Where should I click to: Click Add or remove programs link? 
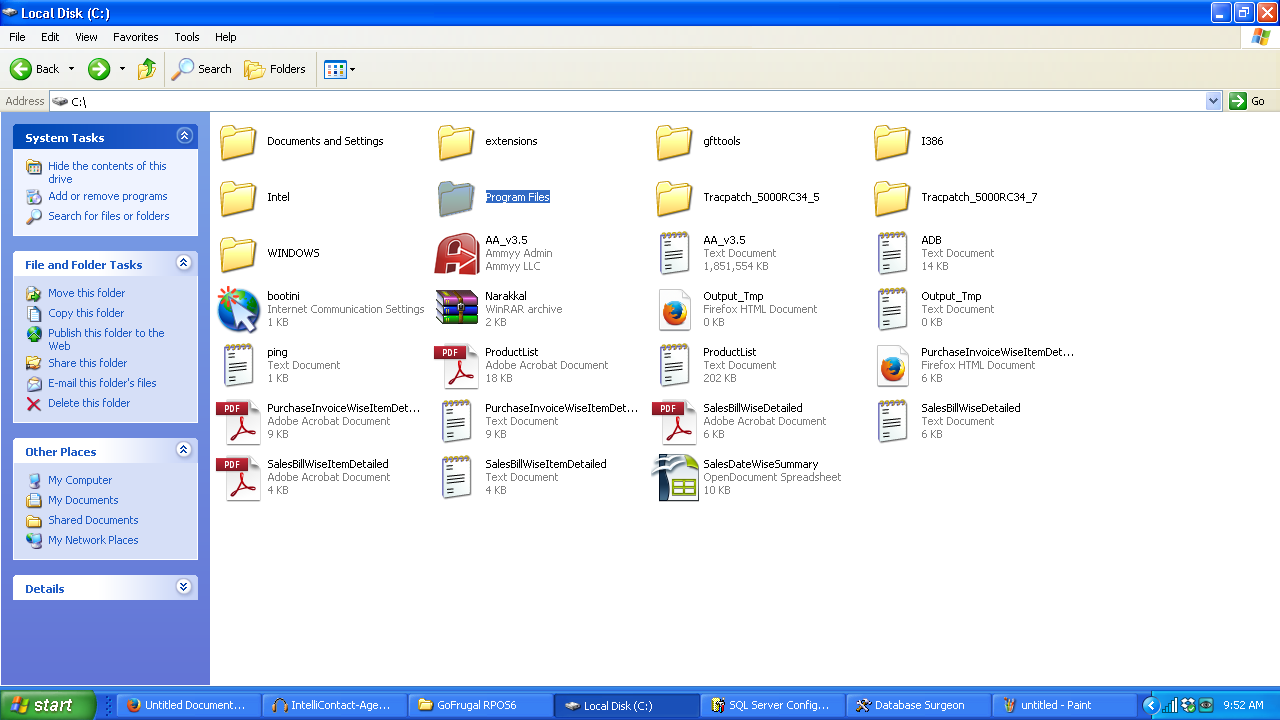[107, 196]
